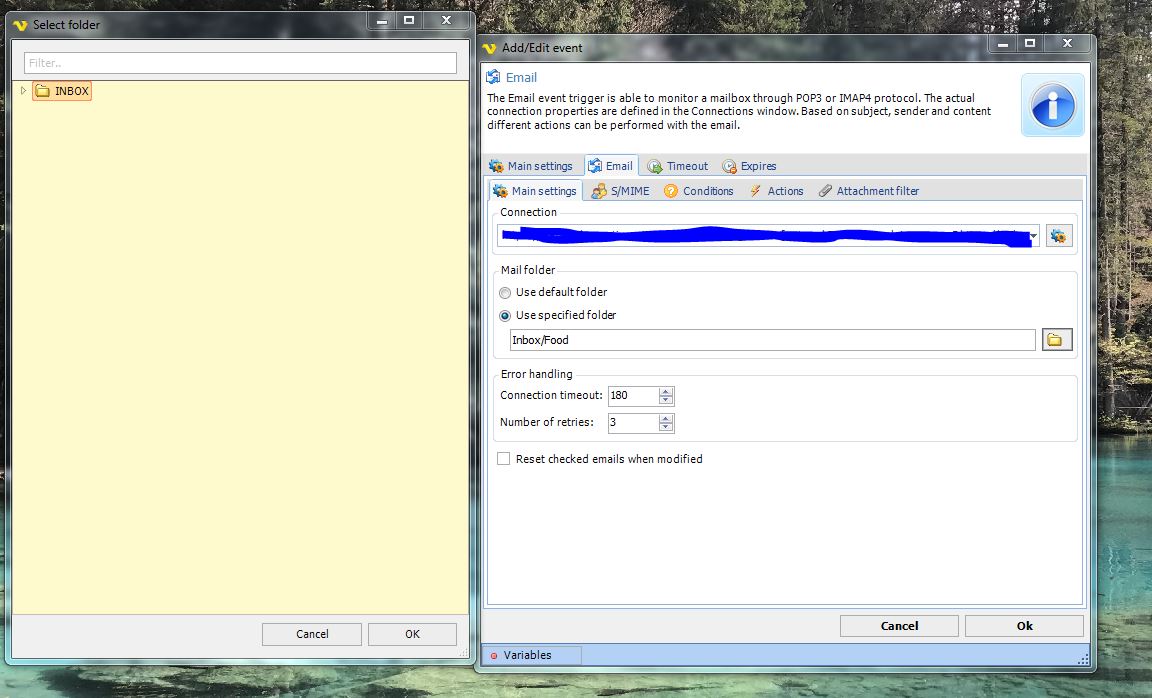Click the Filter text field
This screenshot has height=698, width=1152.
(x=240, y=63)
